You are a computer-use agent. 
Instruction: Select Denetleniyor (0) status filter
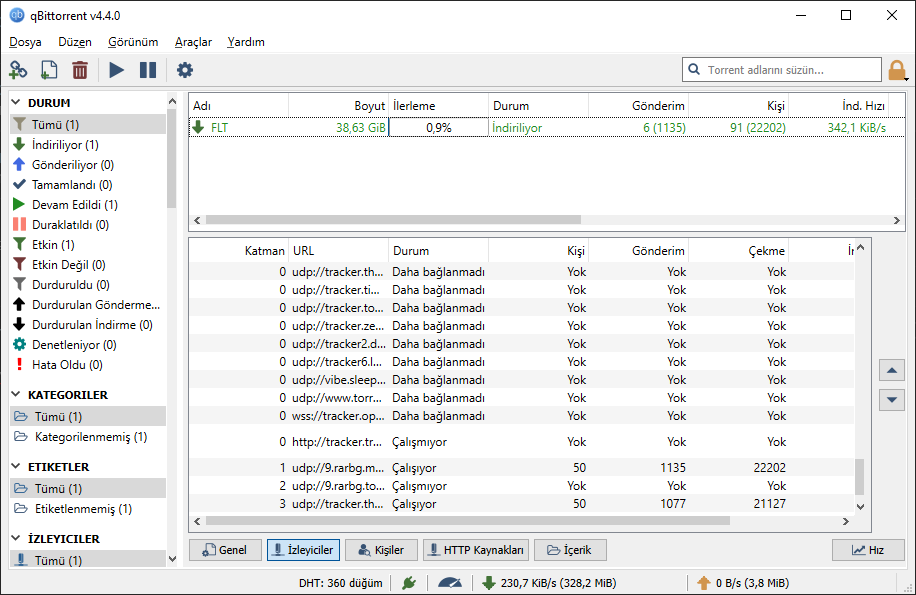tap(88, 345)
